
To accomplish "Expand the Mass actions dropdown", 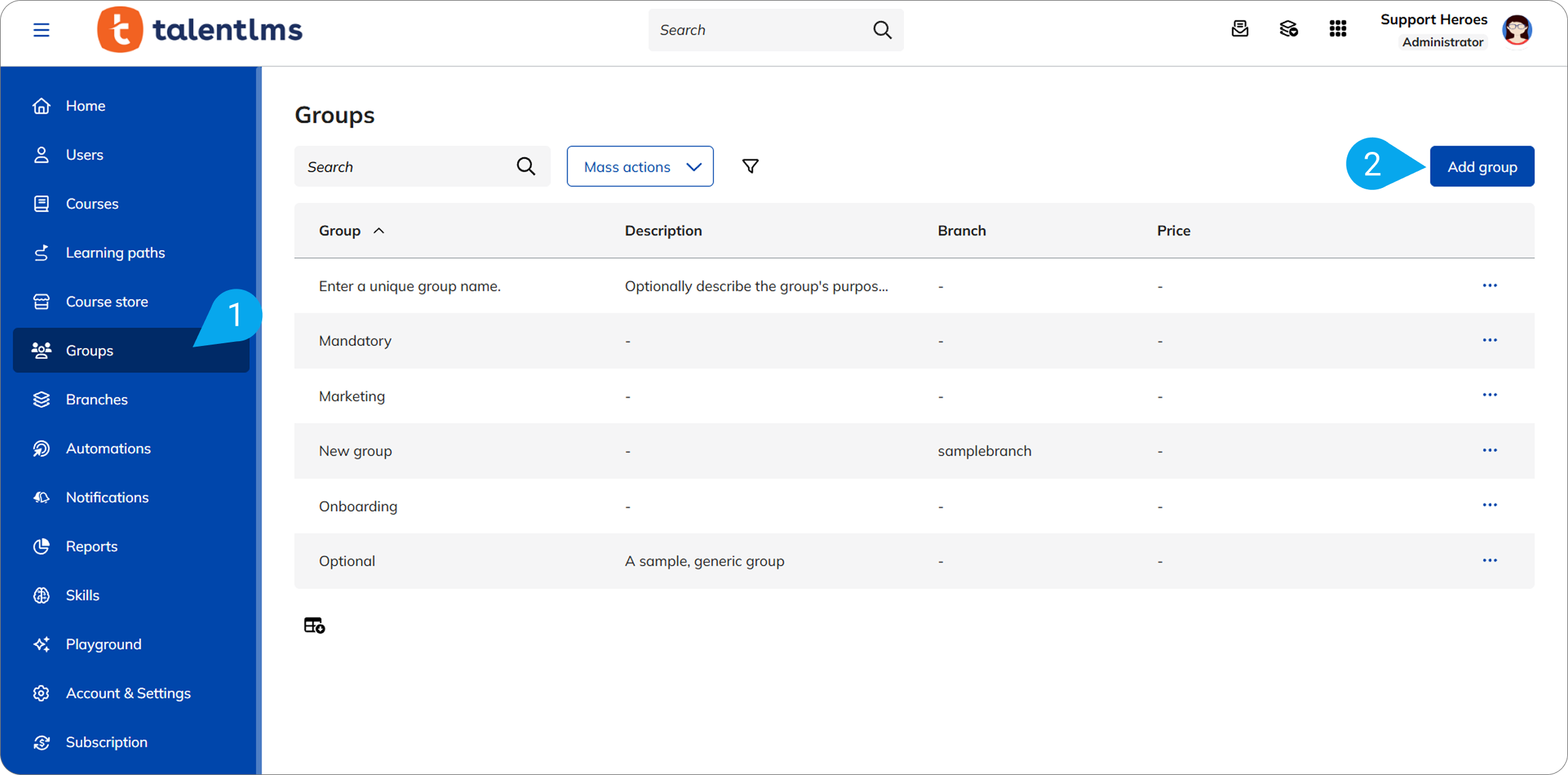I will coord(640,166).
